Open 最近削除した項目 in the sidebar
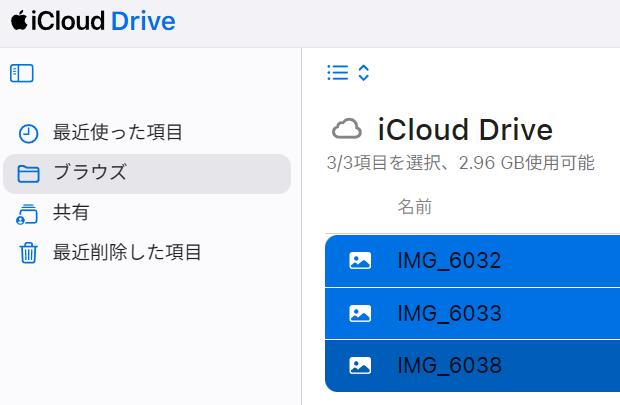This screenshot has height=405, width=620. (x=147, y=253)
